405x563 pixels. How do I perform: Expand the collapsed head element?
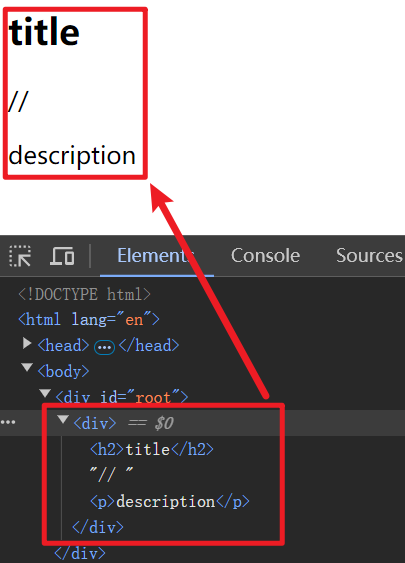[27, 343]
